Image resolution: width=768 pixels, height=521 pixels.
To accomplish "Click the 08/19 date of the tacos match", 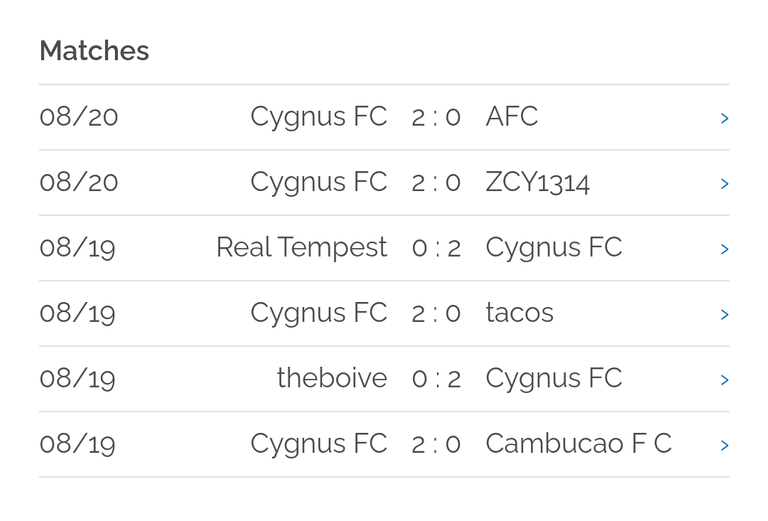I will (x=77, y=313).
